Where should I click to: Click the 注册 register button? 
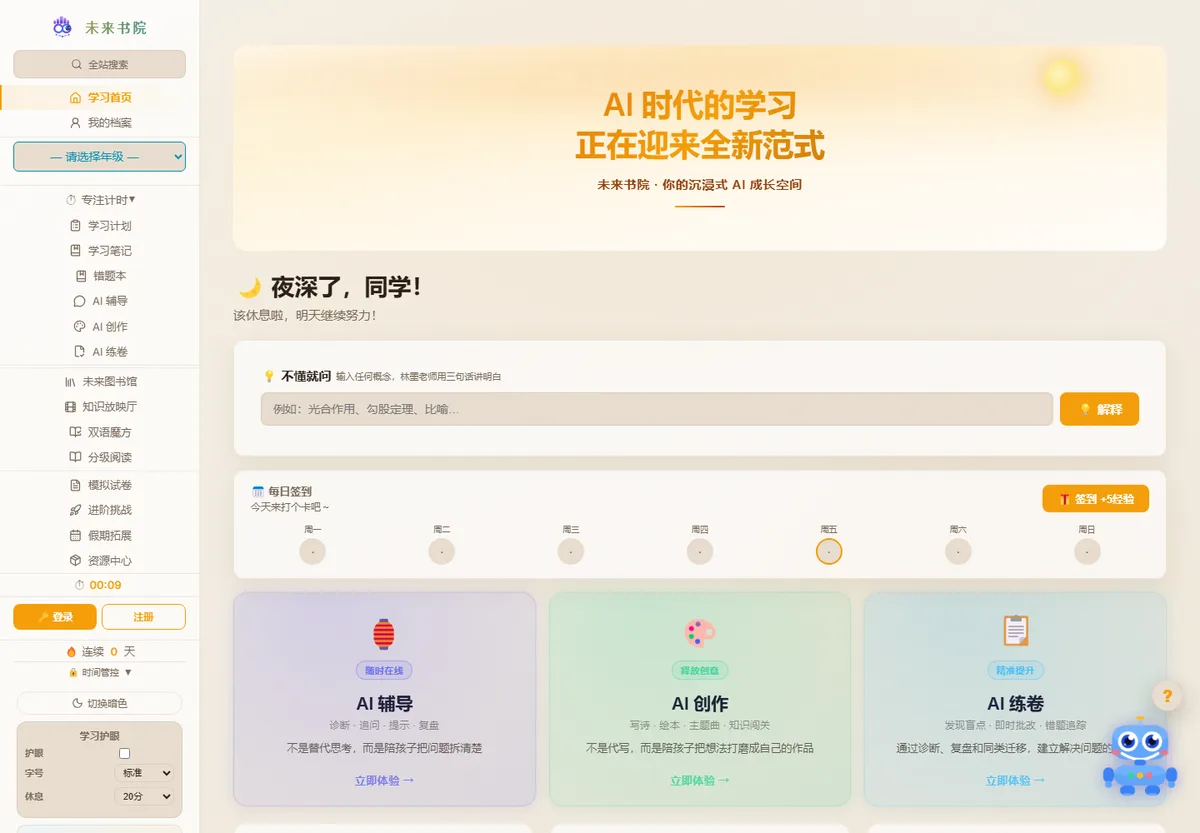[144, 617]
